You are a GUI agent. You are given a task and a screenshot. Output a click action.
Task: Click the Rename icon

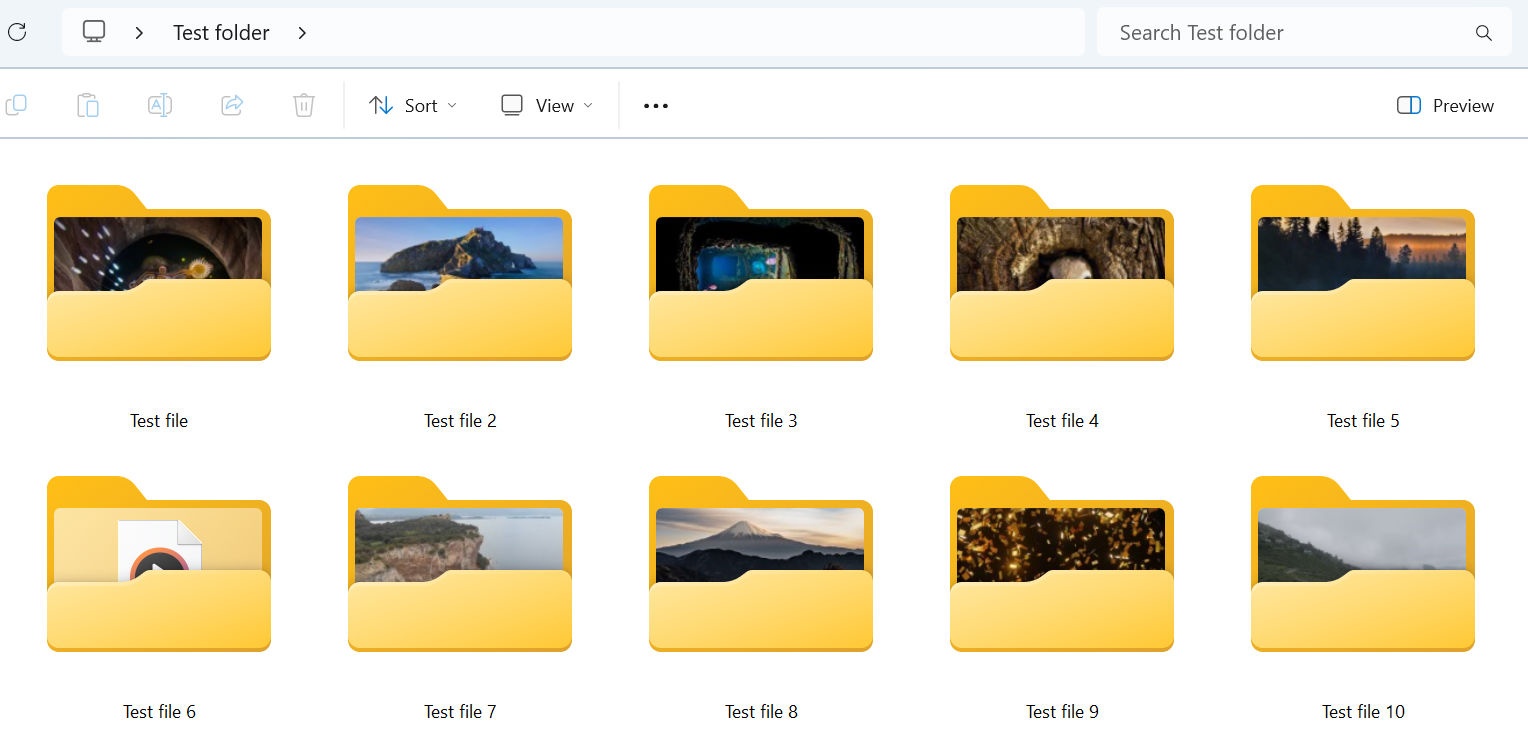pyautogui.click(x=160, y=105)
